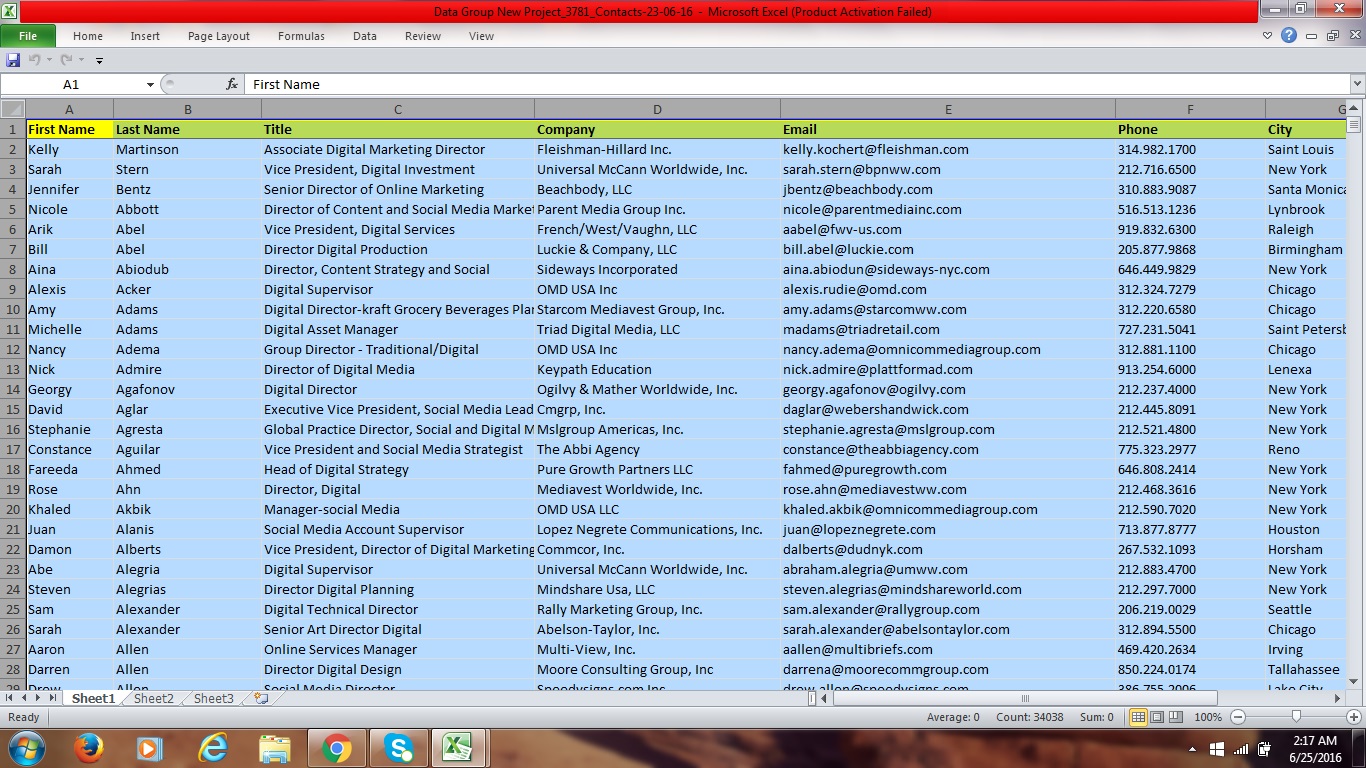Switch to Page Layout view button
This screenshot has height=768, width=1366.
[1157, 717]
